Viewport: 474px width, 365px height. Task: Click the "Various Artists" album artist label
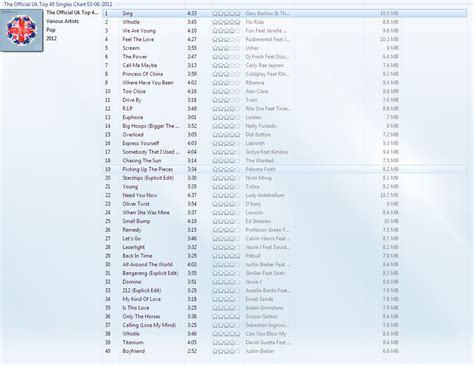coord(63,21)
